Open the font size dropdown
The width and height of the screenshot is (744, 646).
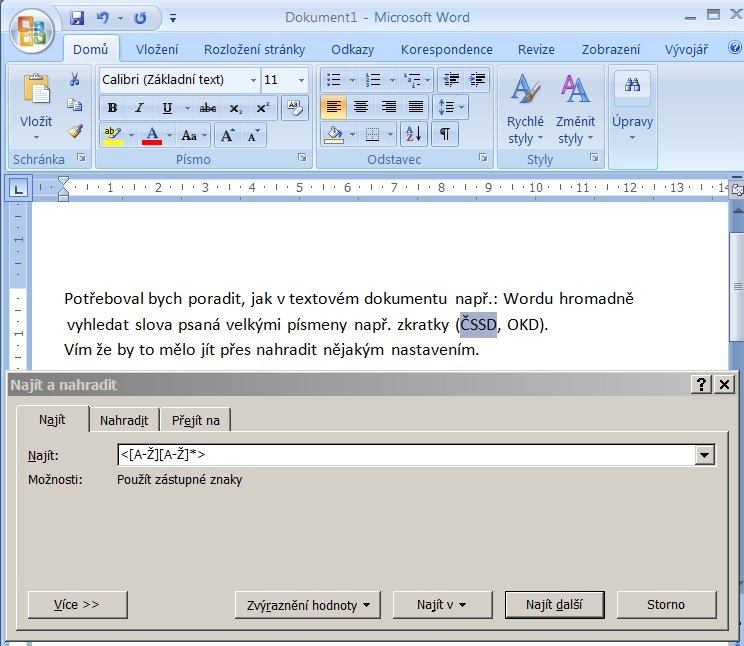coord(301,80)
